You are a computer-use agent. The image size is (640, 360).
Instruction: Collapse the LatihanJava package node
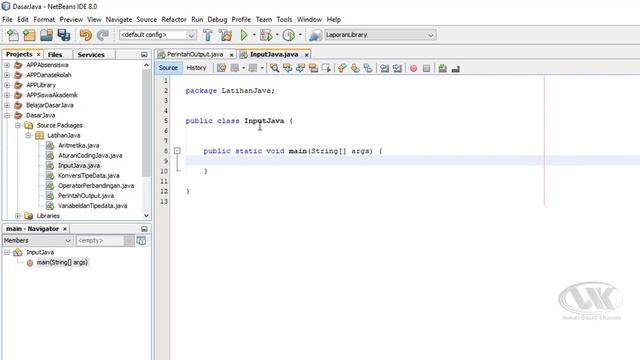(28, 136)
